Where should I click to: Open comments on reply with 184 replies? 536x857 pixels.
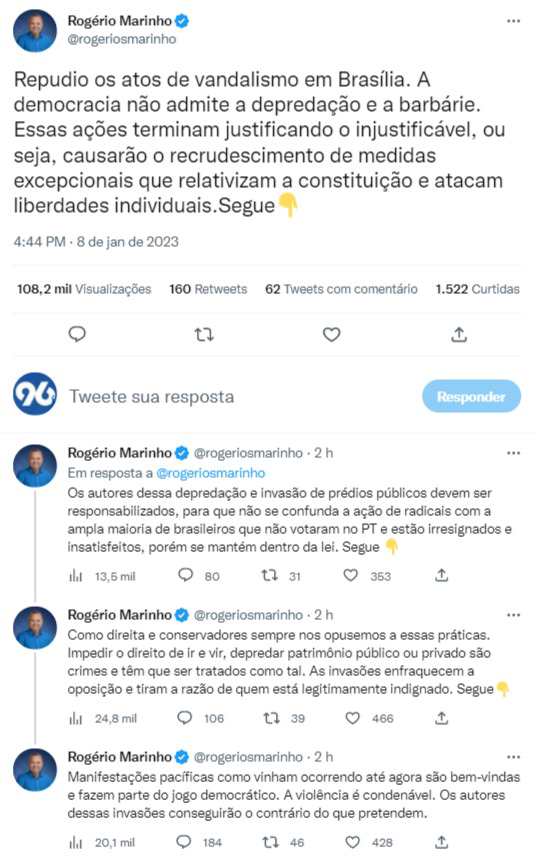tap(184, 842)
